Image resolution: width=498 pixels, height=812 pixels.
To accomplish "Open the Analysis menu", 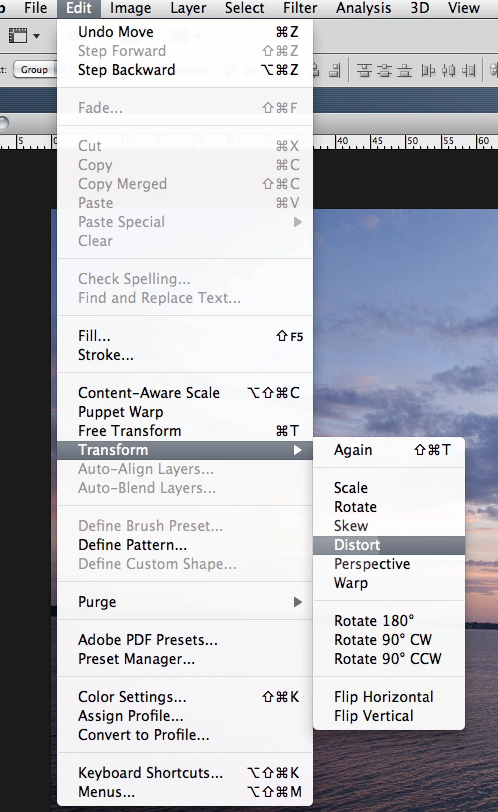I will pyautogui.click(x=363, y=8).
